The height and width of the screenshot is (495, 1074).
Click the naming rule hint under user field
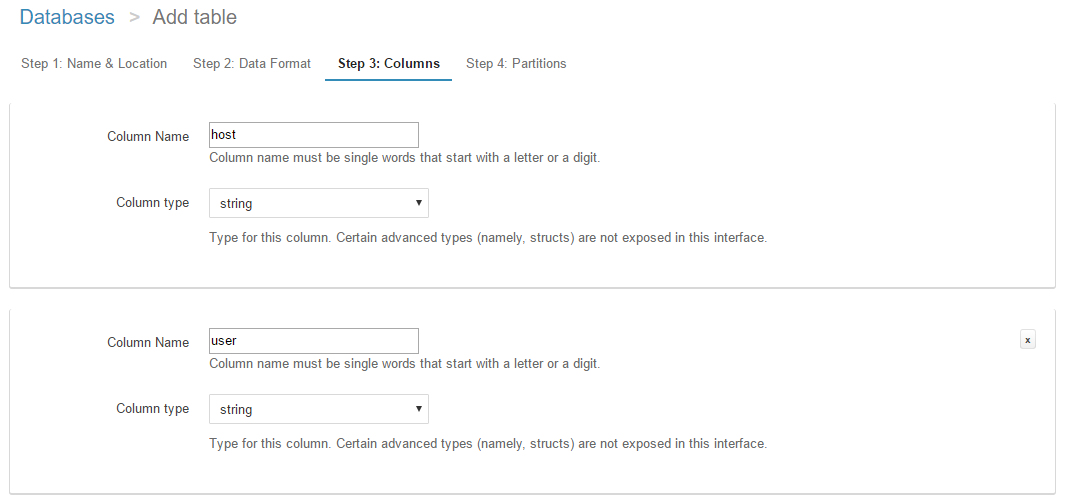(x=405, y=364)
